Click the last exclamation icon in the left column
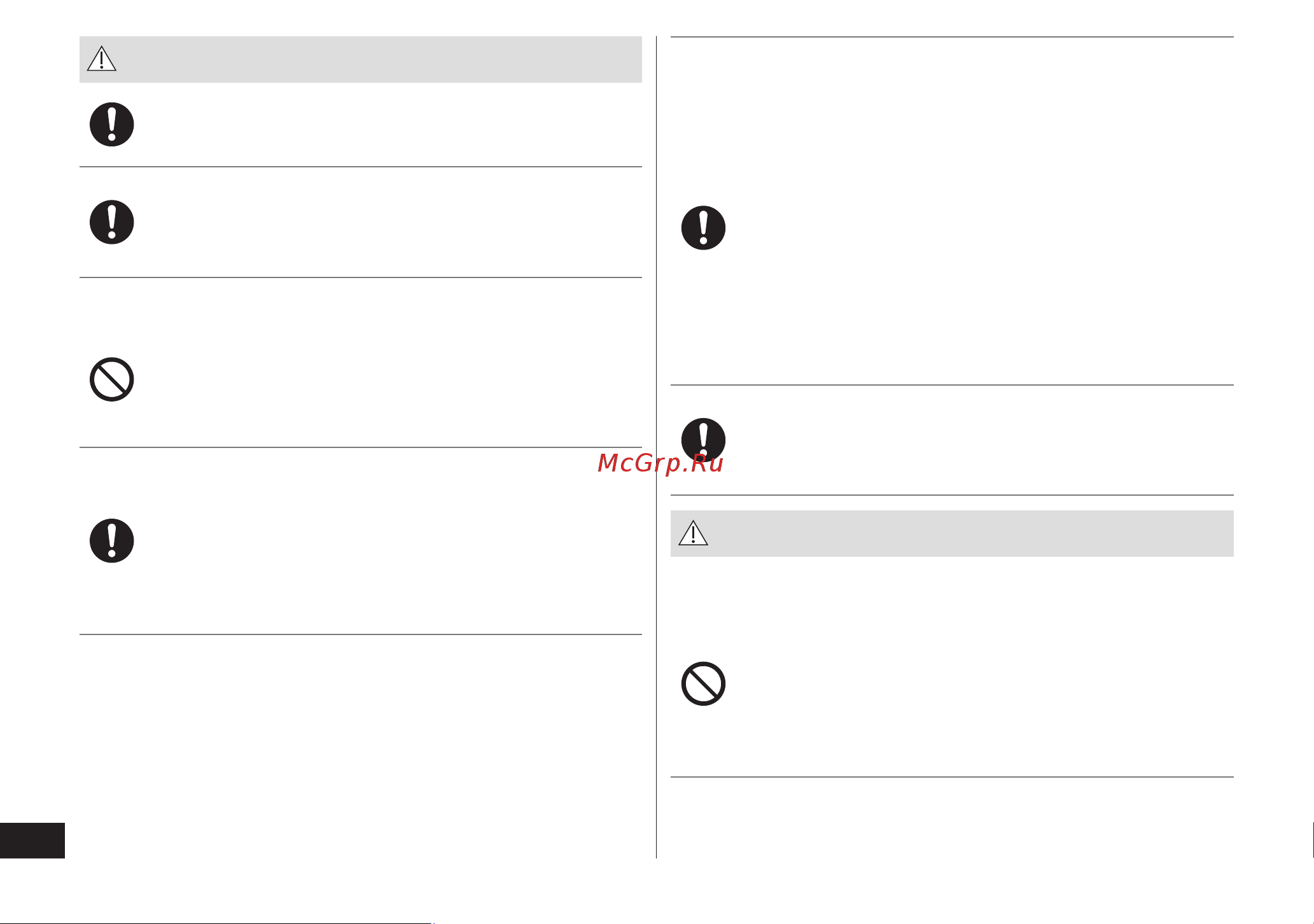The width and height of the screenshot is (1314, 924). click(112, 541)
